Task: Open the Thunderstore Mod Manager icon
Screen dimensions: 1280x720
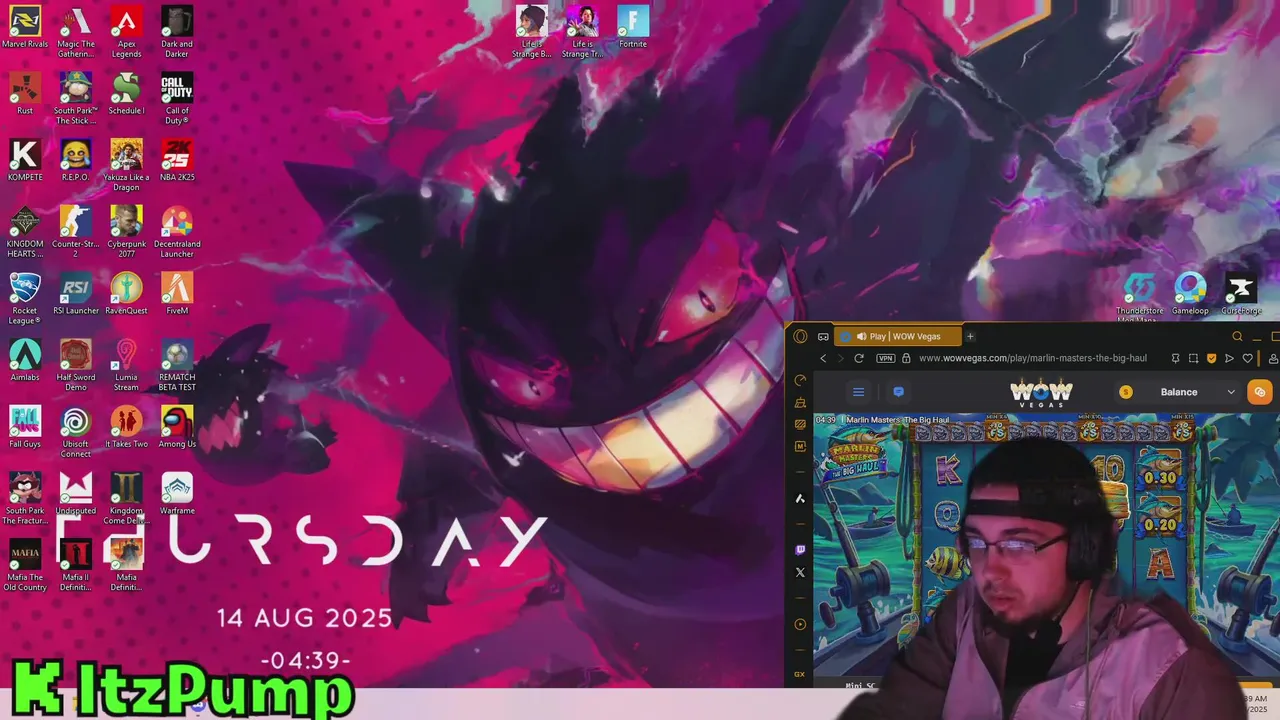Action: 1139,297
